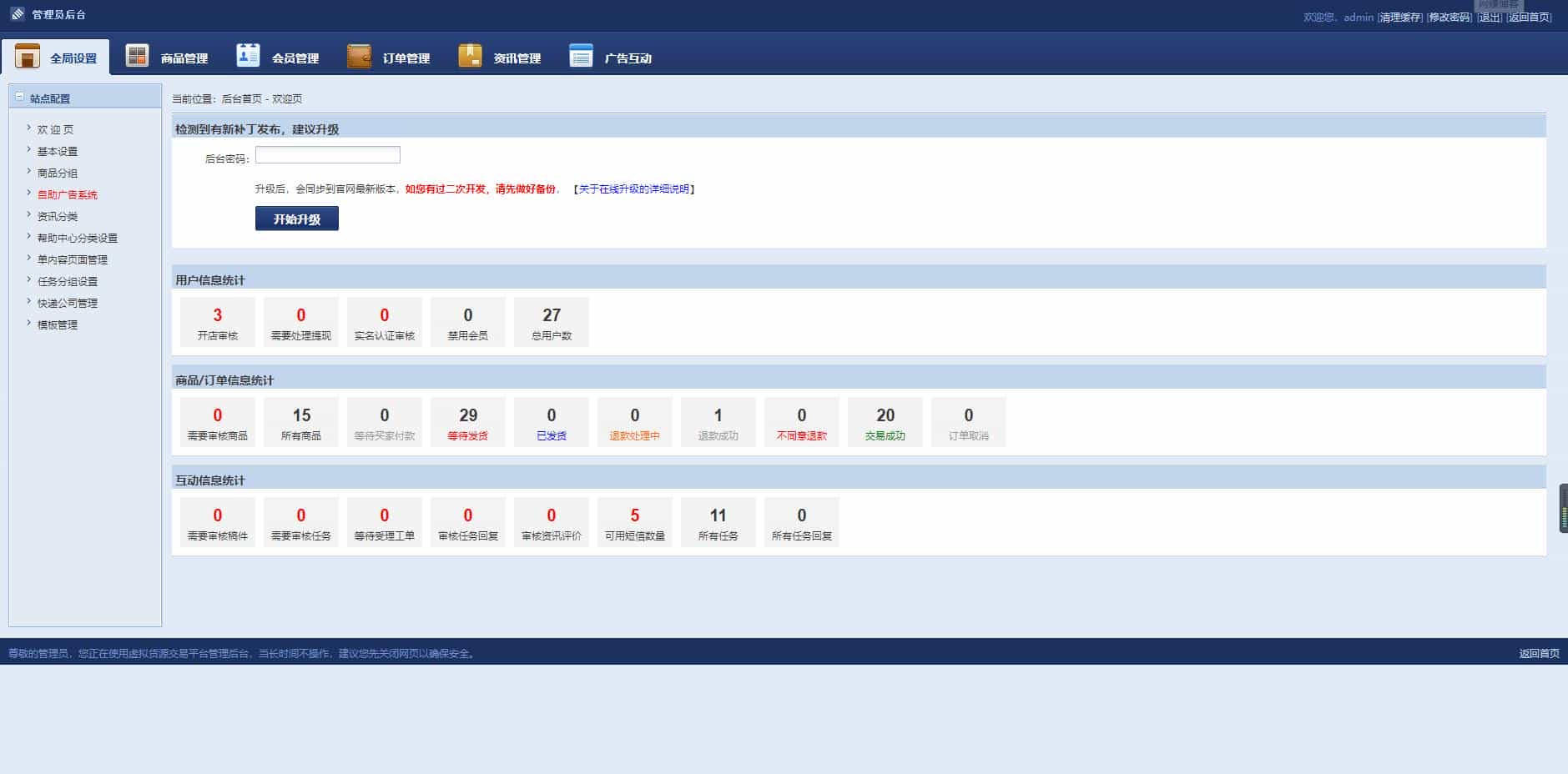Open the 审核资讯评价 stat card
Viewport: 1568px width, 774px height.
tap(552, 522)
